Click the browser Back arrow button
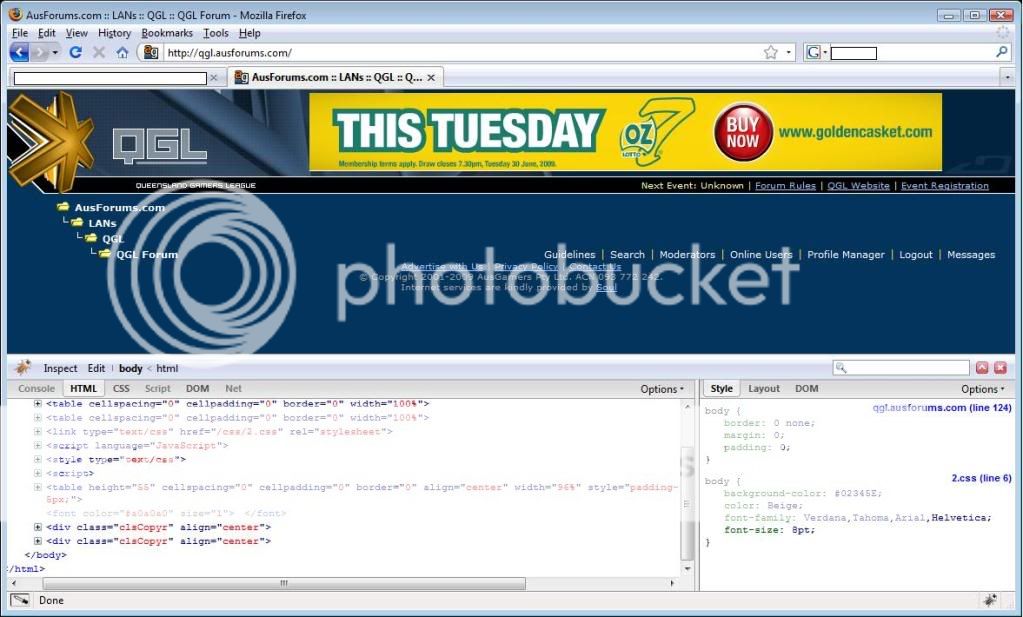 click(20, 52)
